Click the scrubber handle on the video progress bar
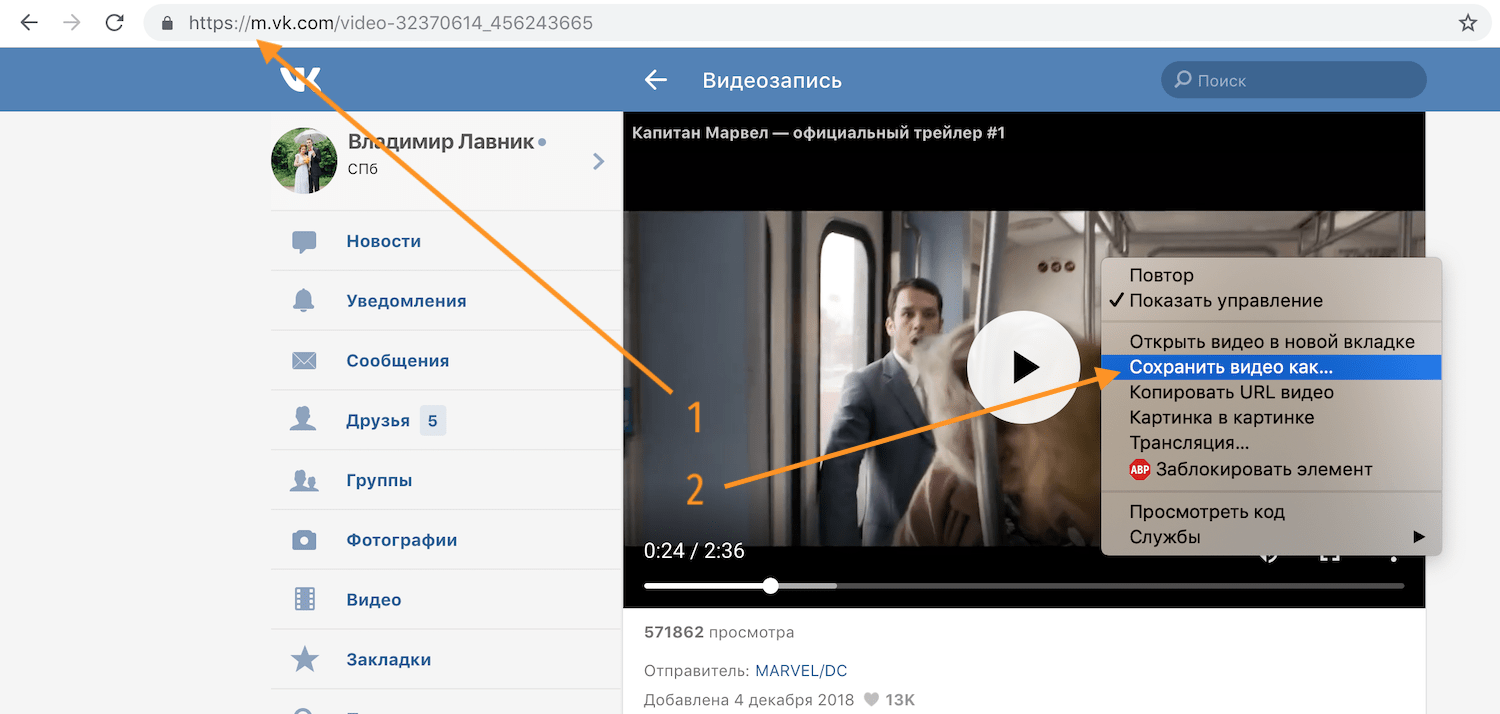The width and height of the screenshot is (1500, 714). click(x=770, y=586)
